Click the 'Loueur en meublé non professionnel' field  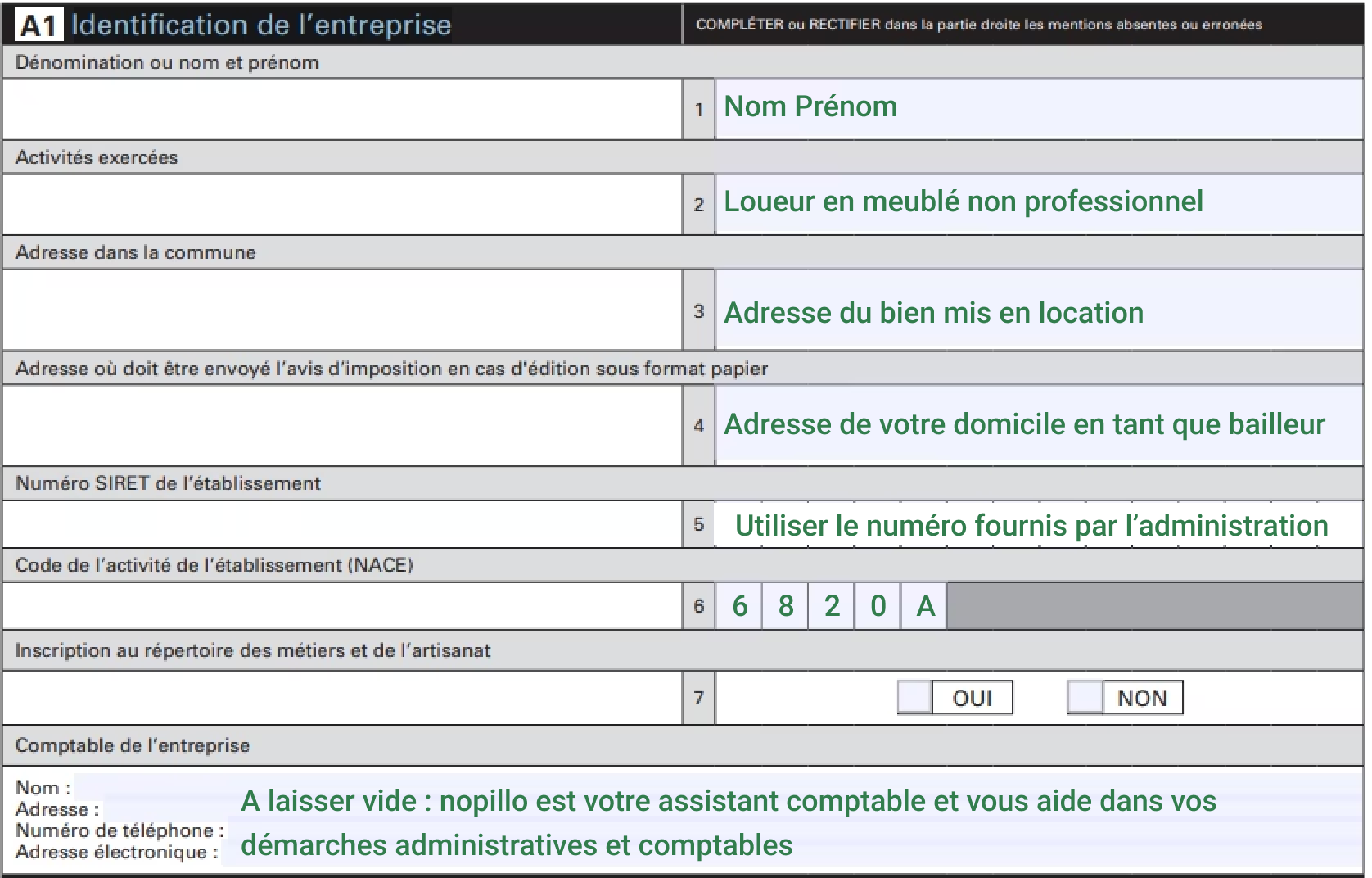pyautogui.click(x=1039, y=203)
